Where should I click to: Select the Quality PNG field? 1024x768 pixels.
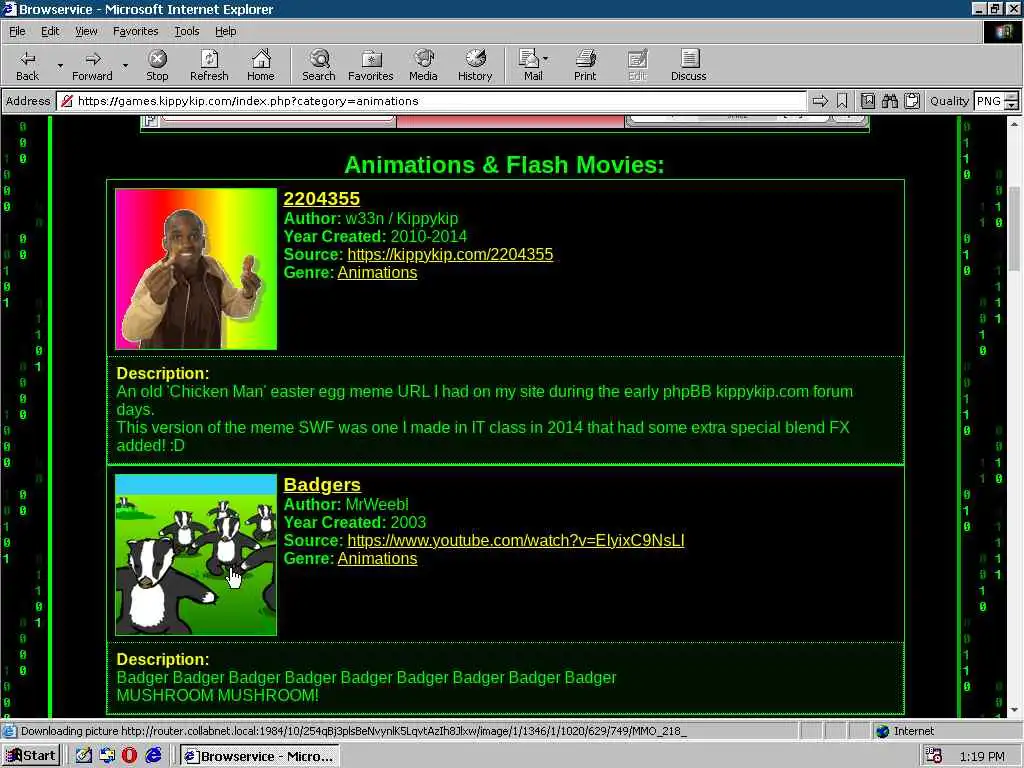tap(989, 101)
